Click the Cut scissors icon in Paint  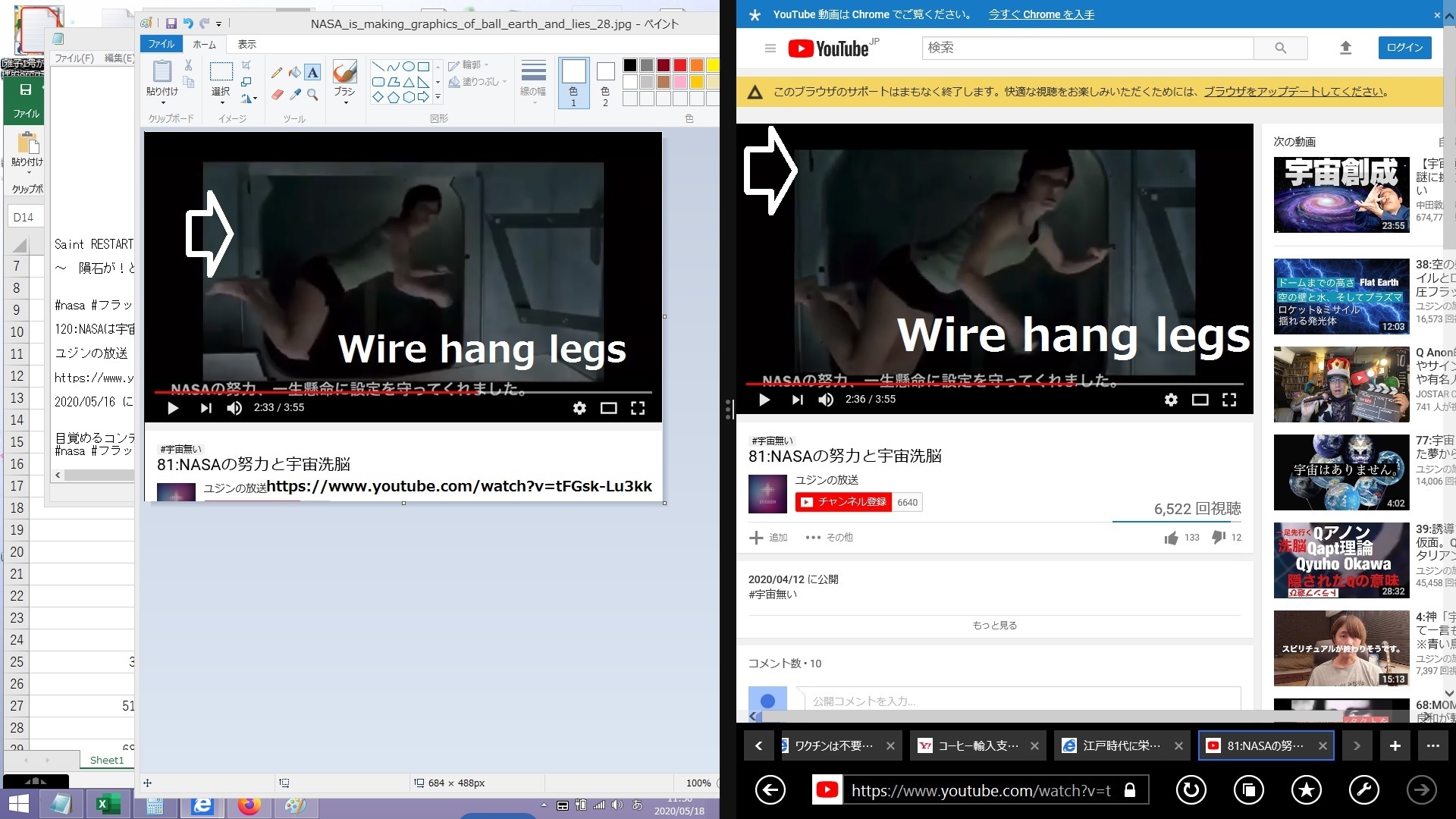[188, 65]
